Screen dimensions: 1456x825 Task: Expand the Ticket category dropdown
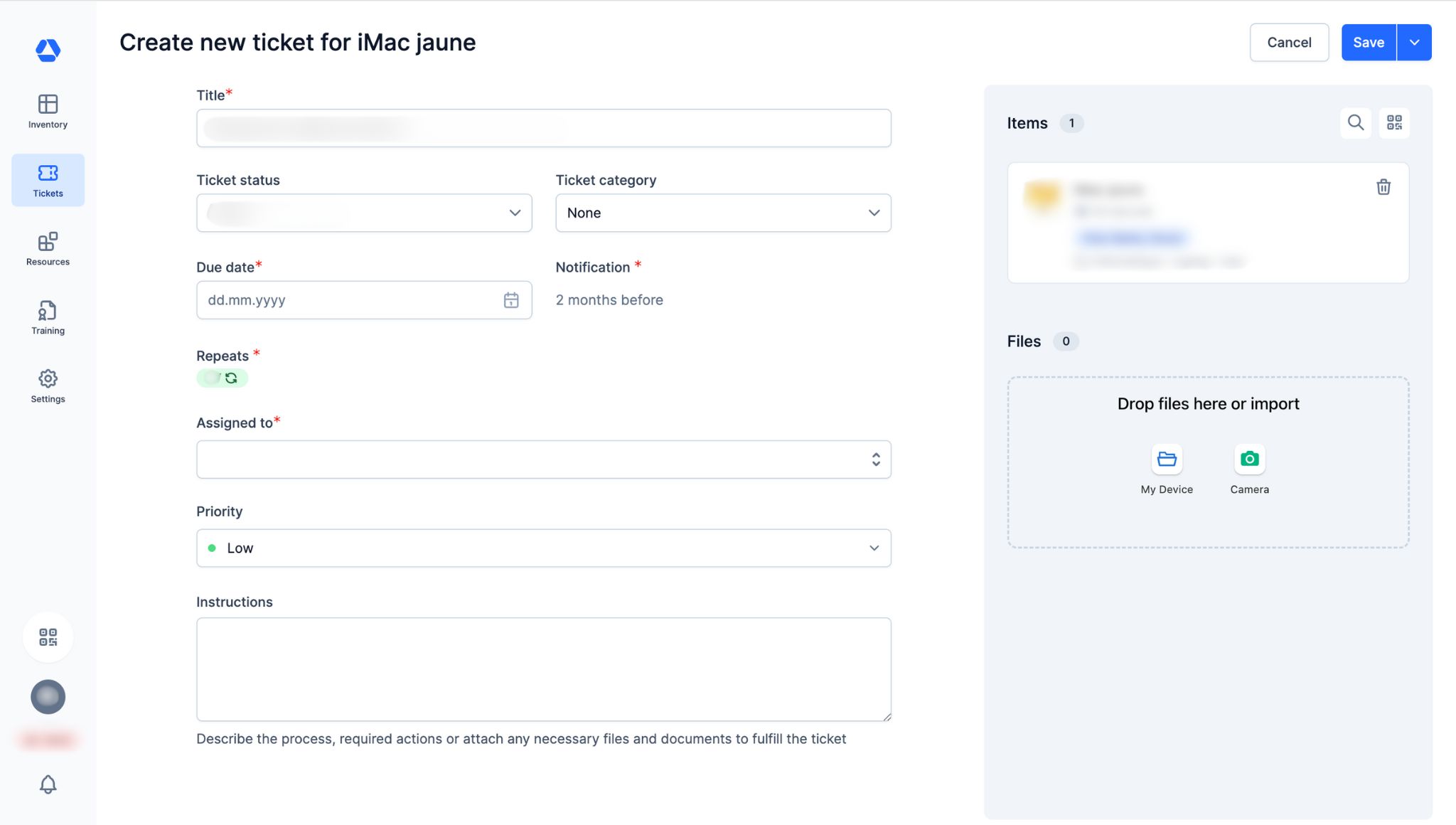722,213
